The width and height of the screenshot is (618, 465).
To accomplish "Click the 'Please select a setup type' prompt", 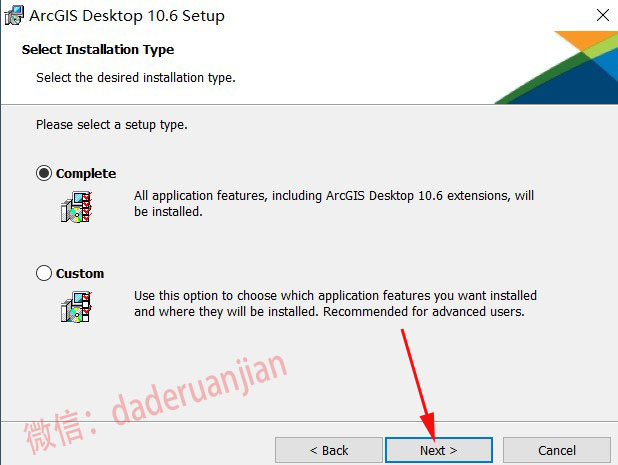I will [x=112, y=125].
